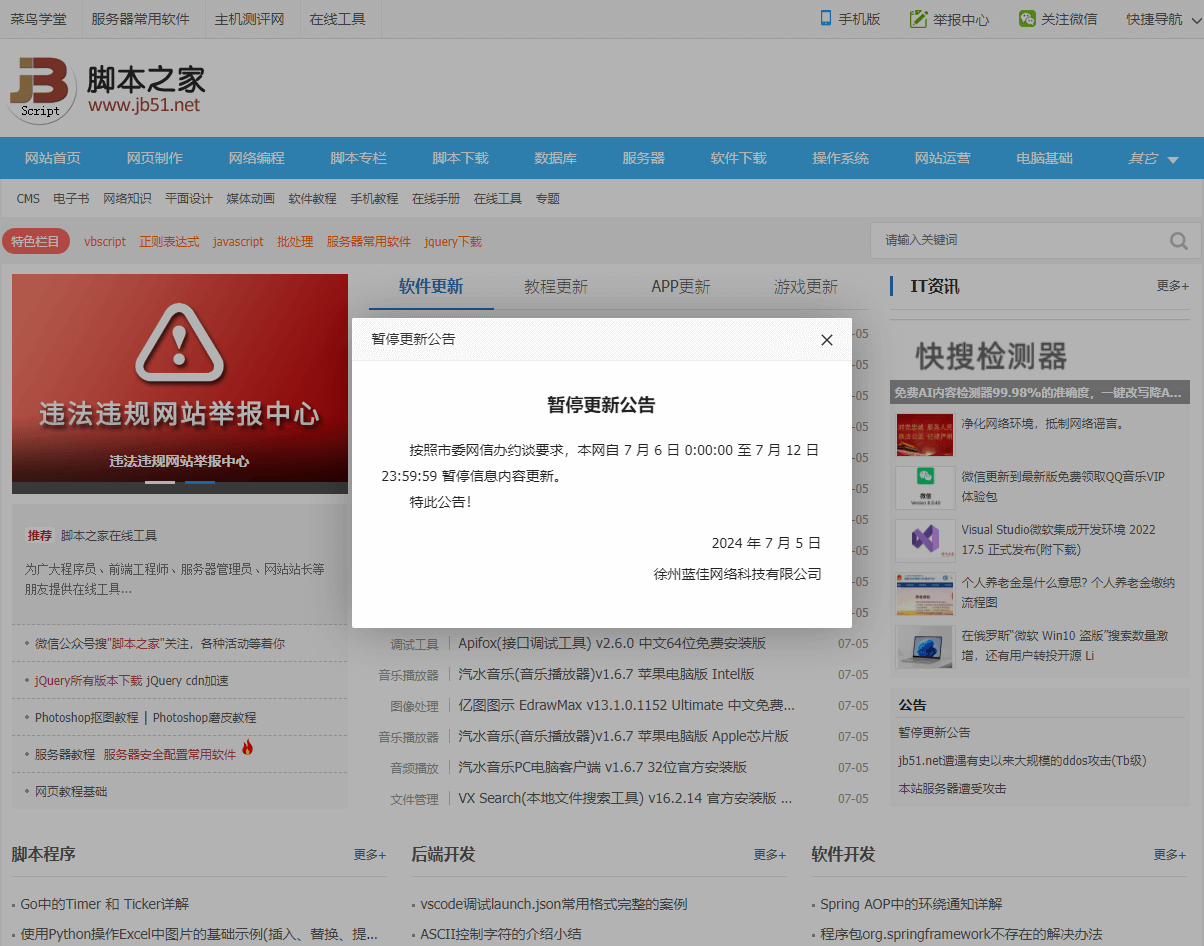Open the Spring AOP中的环绕通知详解 article
This screenshot has height=946, width=1204.
[x=911, y=904]
